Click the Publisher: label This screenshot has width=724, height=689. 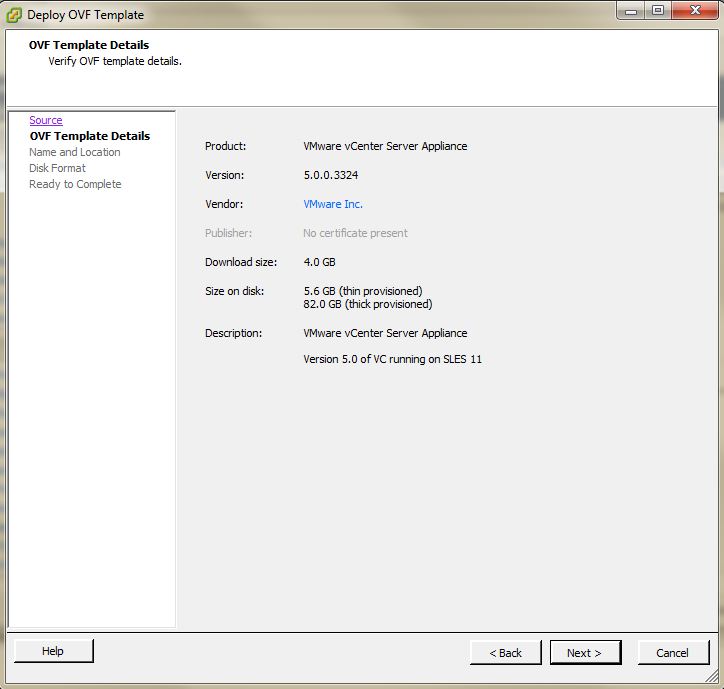coord(229,233)
